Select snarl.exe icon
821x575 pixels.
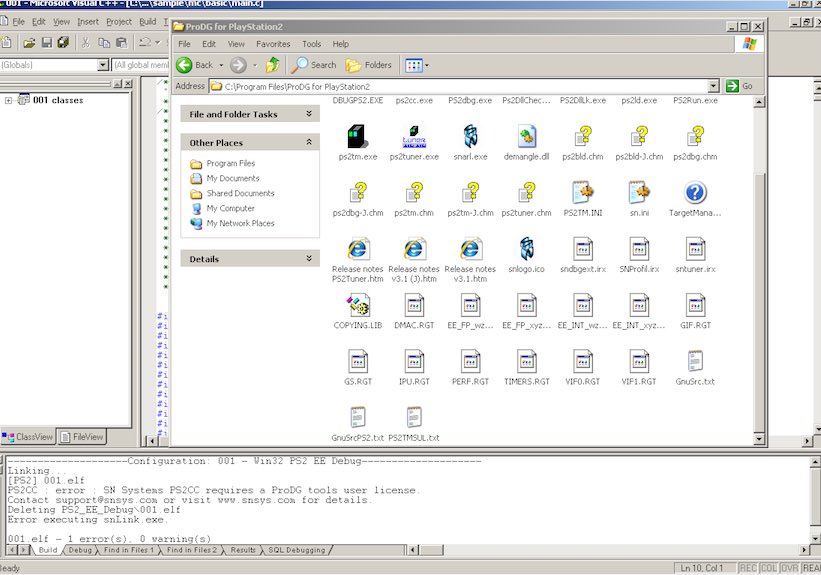pyautogui.click(x=470, y=137)
